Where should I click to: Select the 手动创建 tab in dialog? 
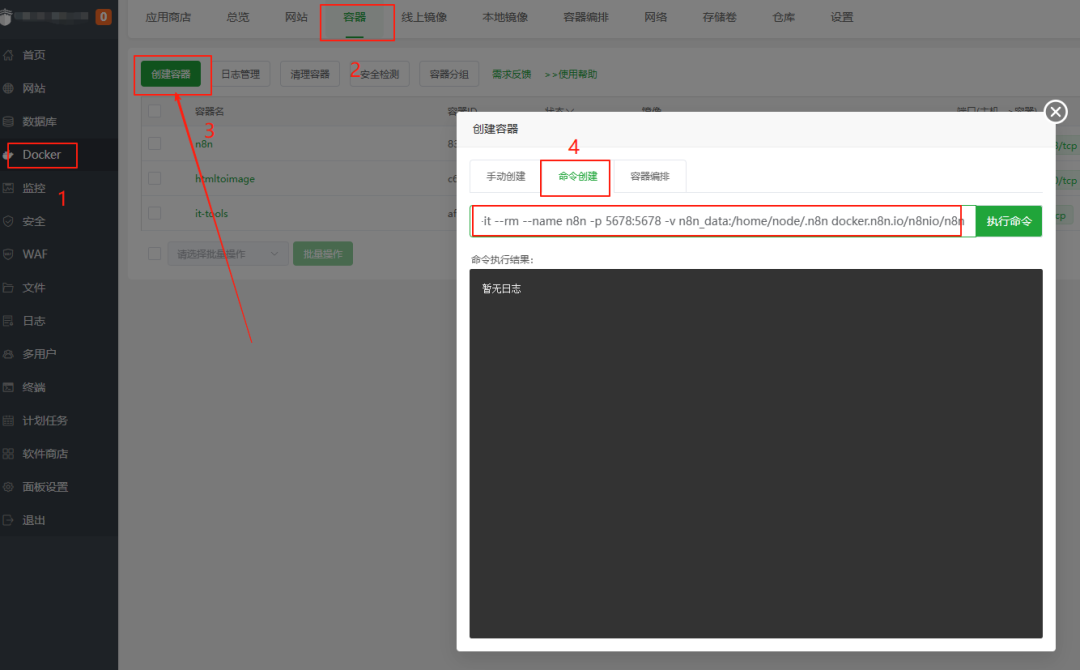coord(506,176)
